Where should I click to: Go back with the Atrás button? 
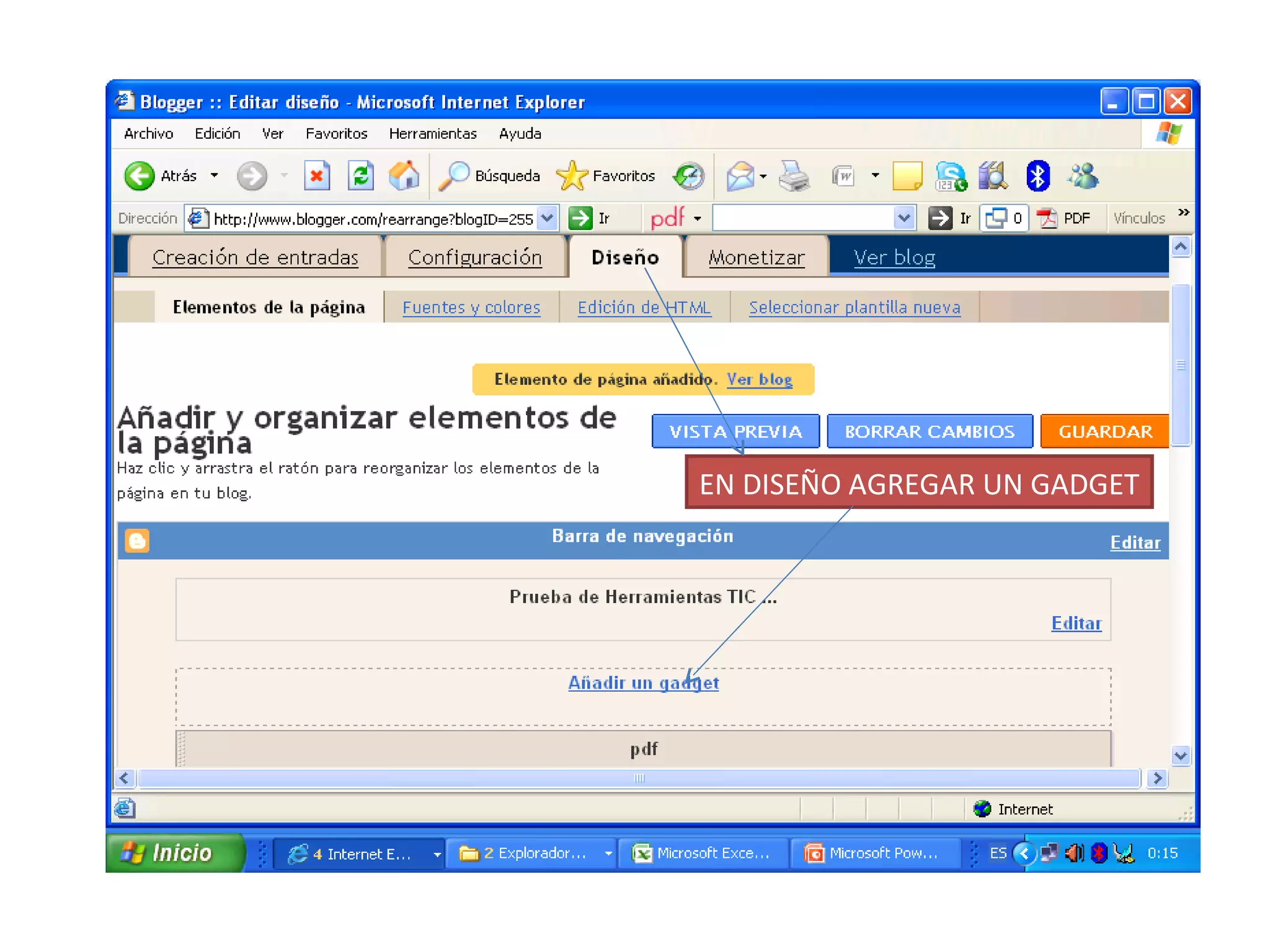(161, 177)
